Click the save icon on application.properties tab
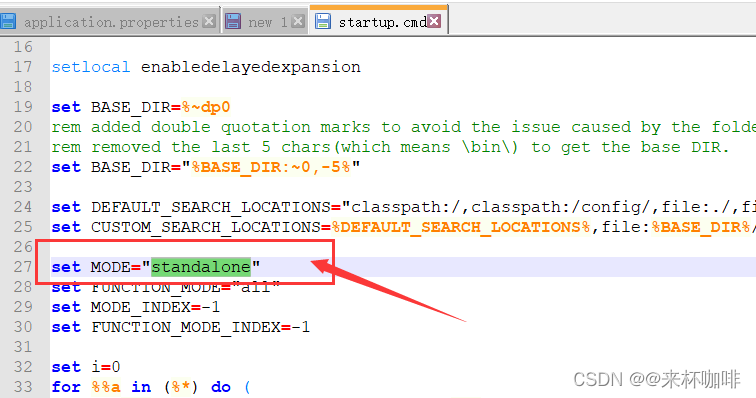The image size is (756, 398). pos(7,21)
